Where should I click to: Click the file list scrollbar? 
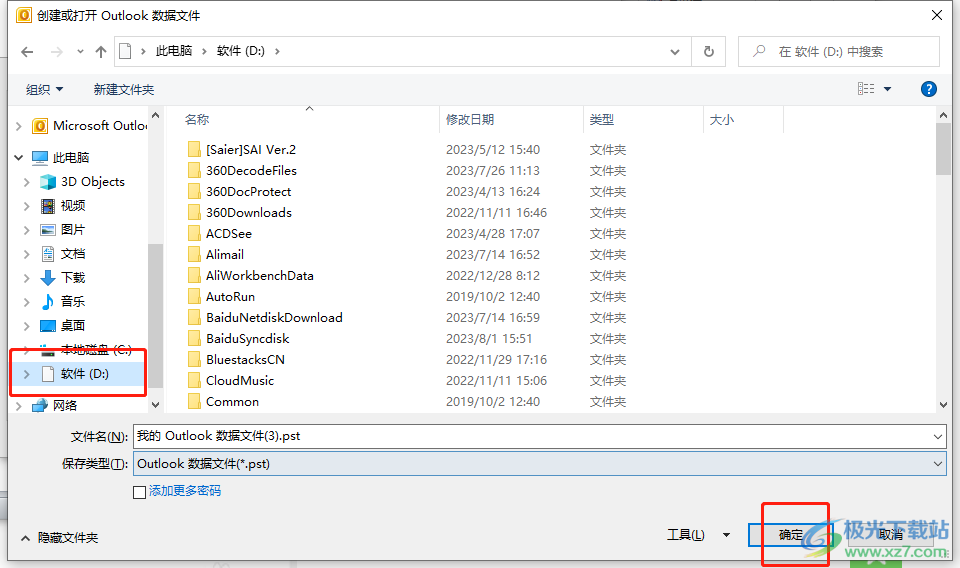pyautogui.click(x=943, y=149)
